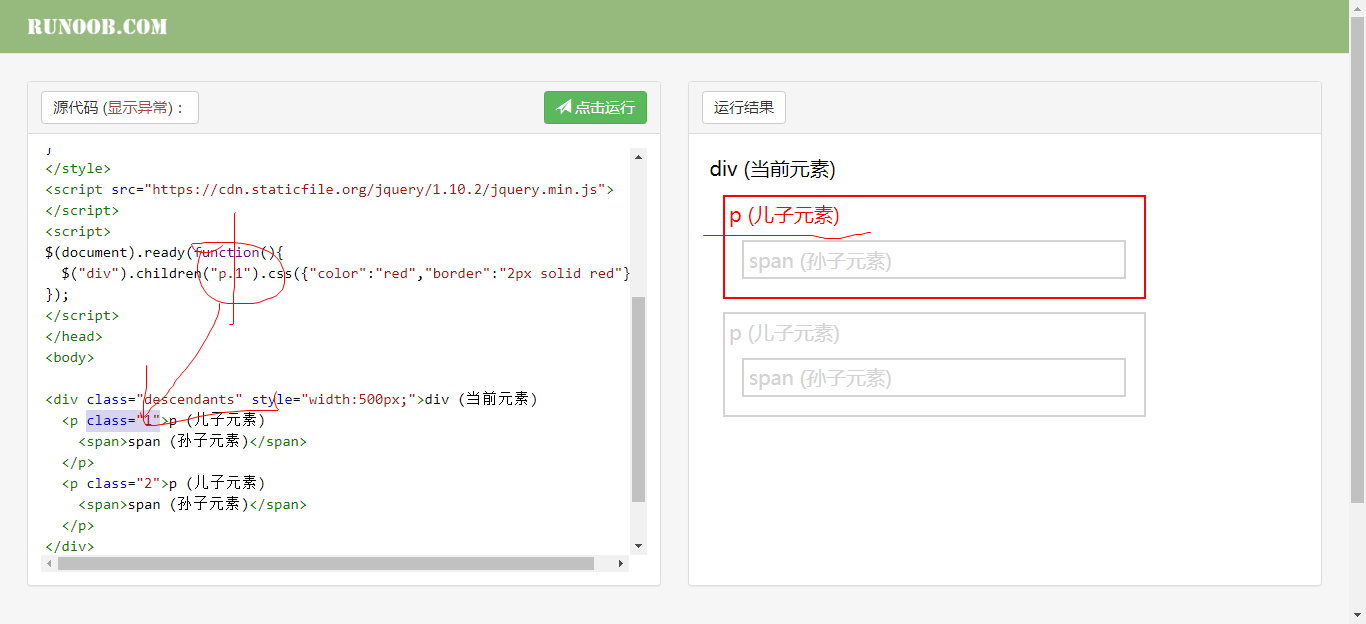1366x624 pixels.
Task: Click the 运行结果 button
Action: tap(744, 108)
